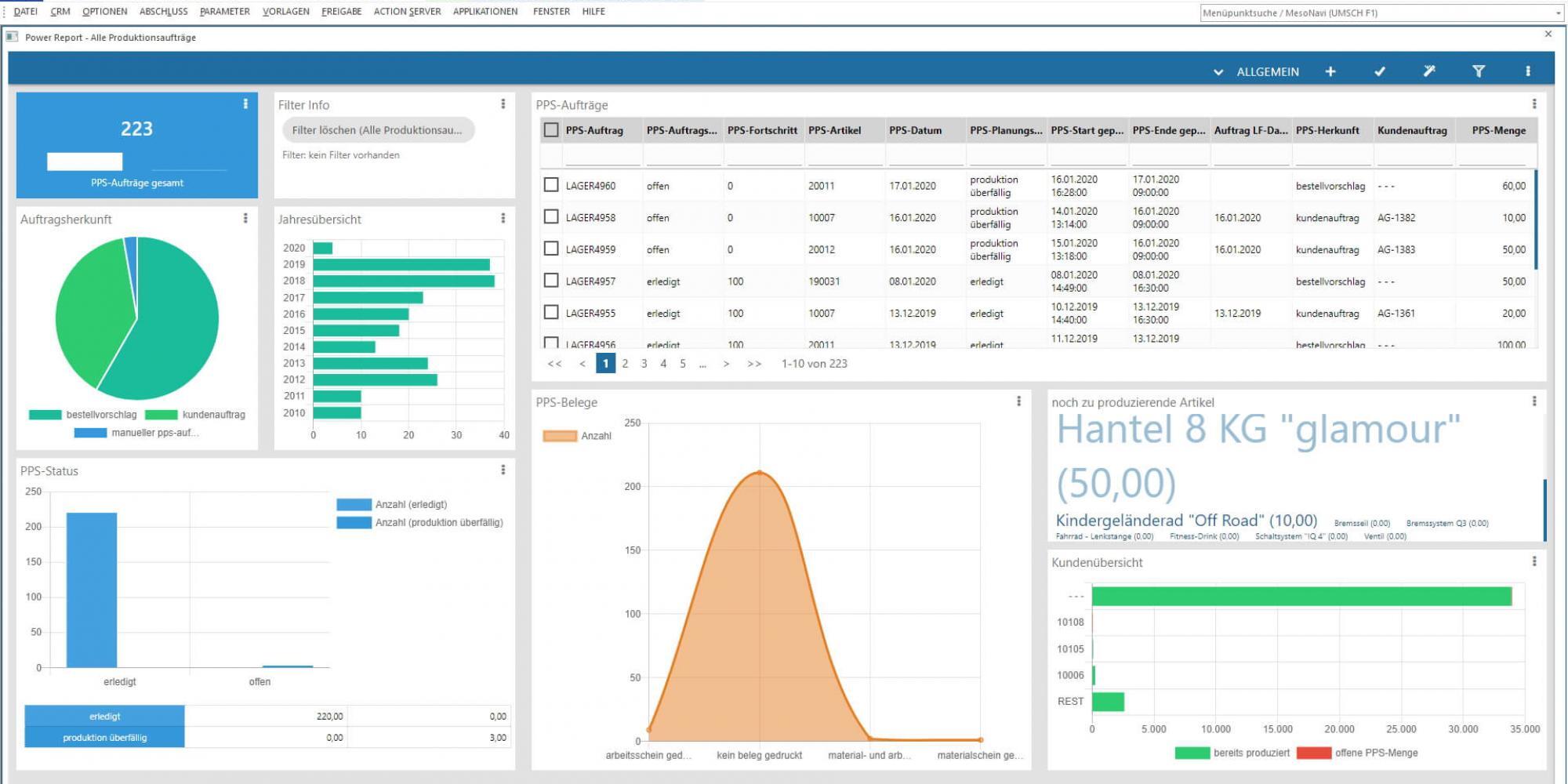Screen dimensions: 1568x784
Task: Click the plus icon in the blue toolbar
Action: coord(1330,71)
